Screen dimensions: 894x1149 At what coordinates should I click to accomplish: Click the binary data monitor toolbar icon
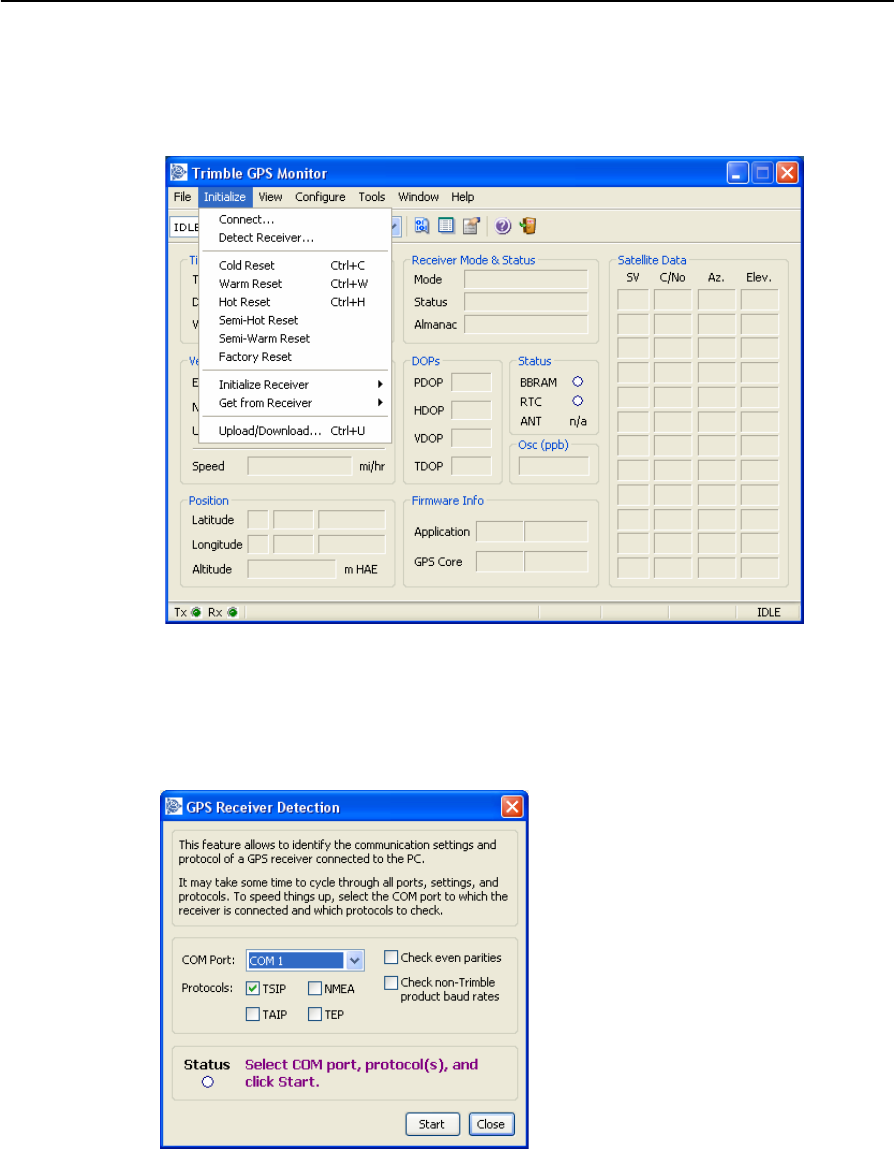[x=421, y=226]
